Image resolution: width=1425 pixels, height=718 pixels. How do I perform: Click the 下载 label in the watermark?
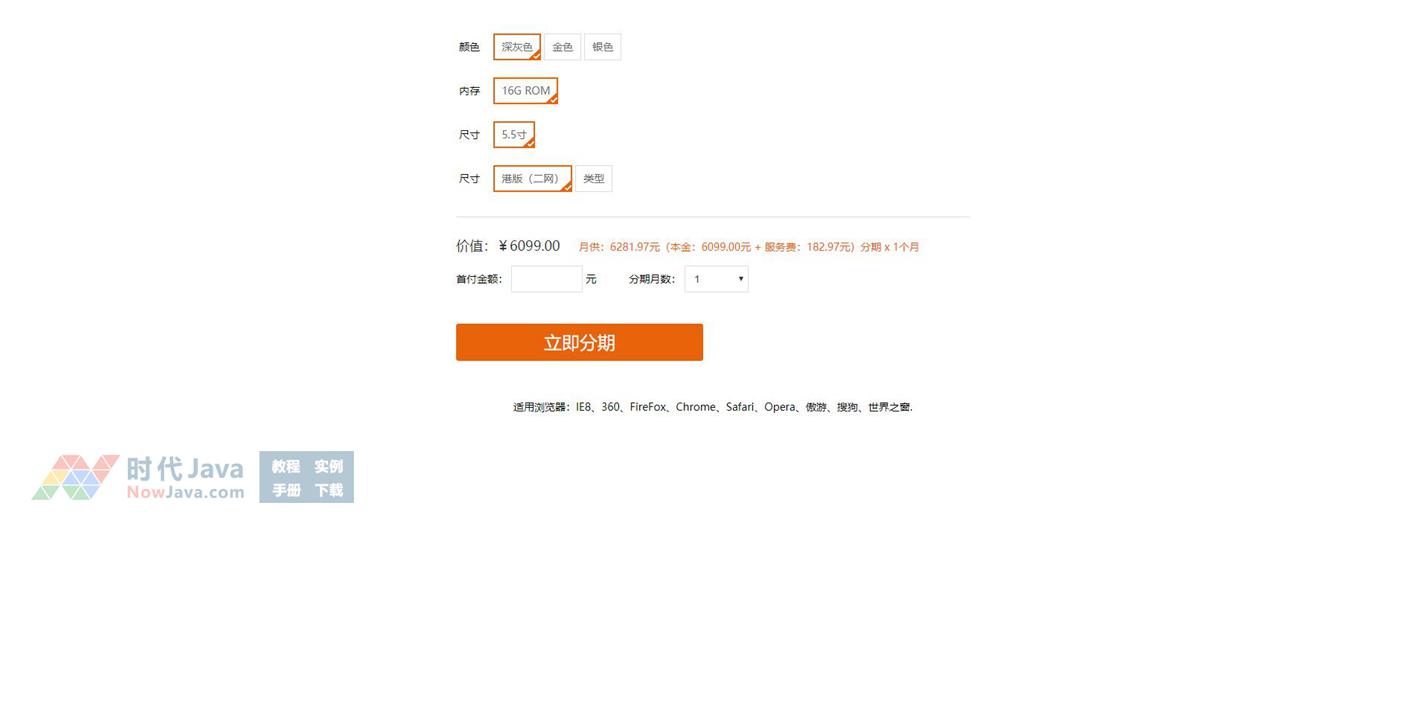click(x=328, y=490)
